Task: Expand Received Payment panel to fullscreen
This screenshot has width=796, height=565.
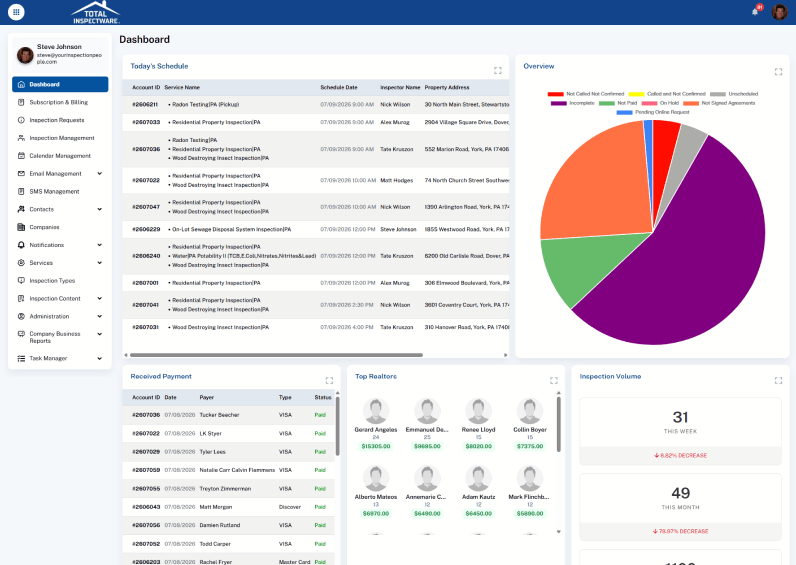Action: tap(329, 380)
